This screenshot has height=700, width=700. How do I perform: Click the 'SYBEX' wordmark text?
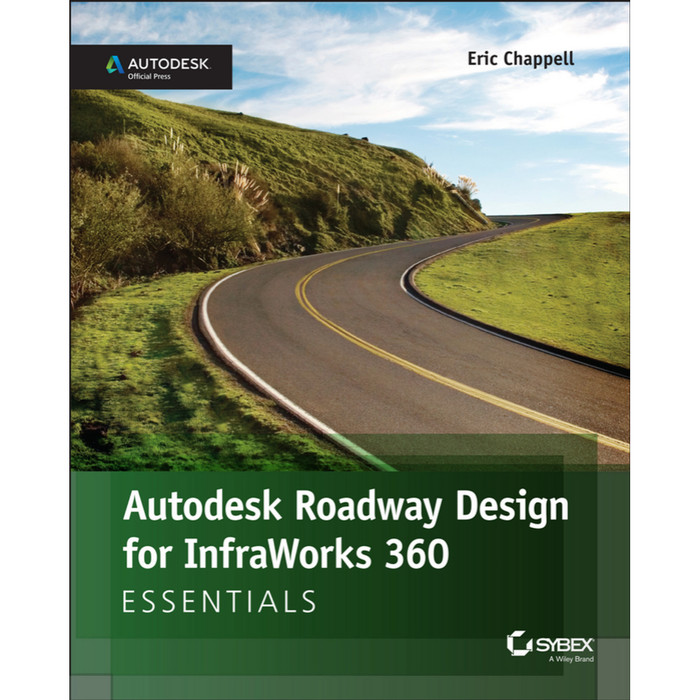click(564, 645)
